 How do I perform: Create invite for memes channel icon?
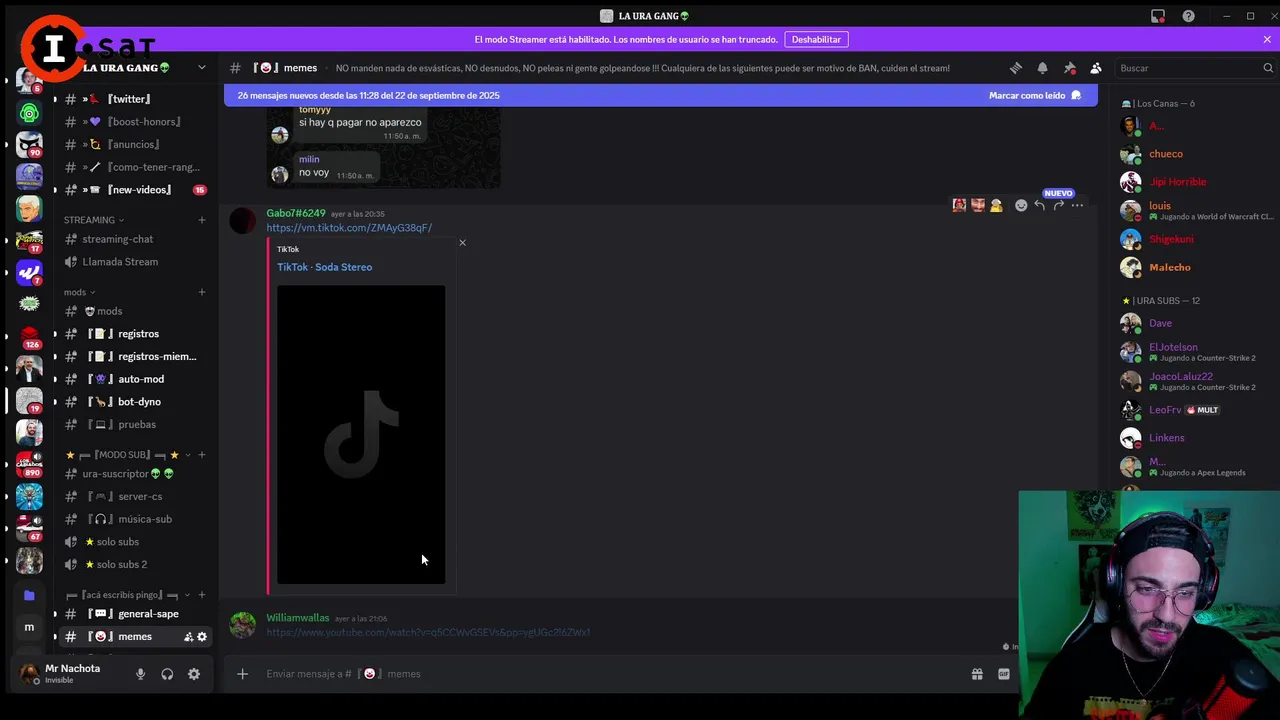click(x=188, y=637)
